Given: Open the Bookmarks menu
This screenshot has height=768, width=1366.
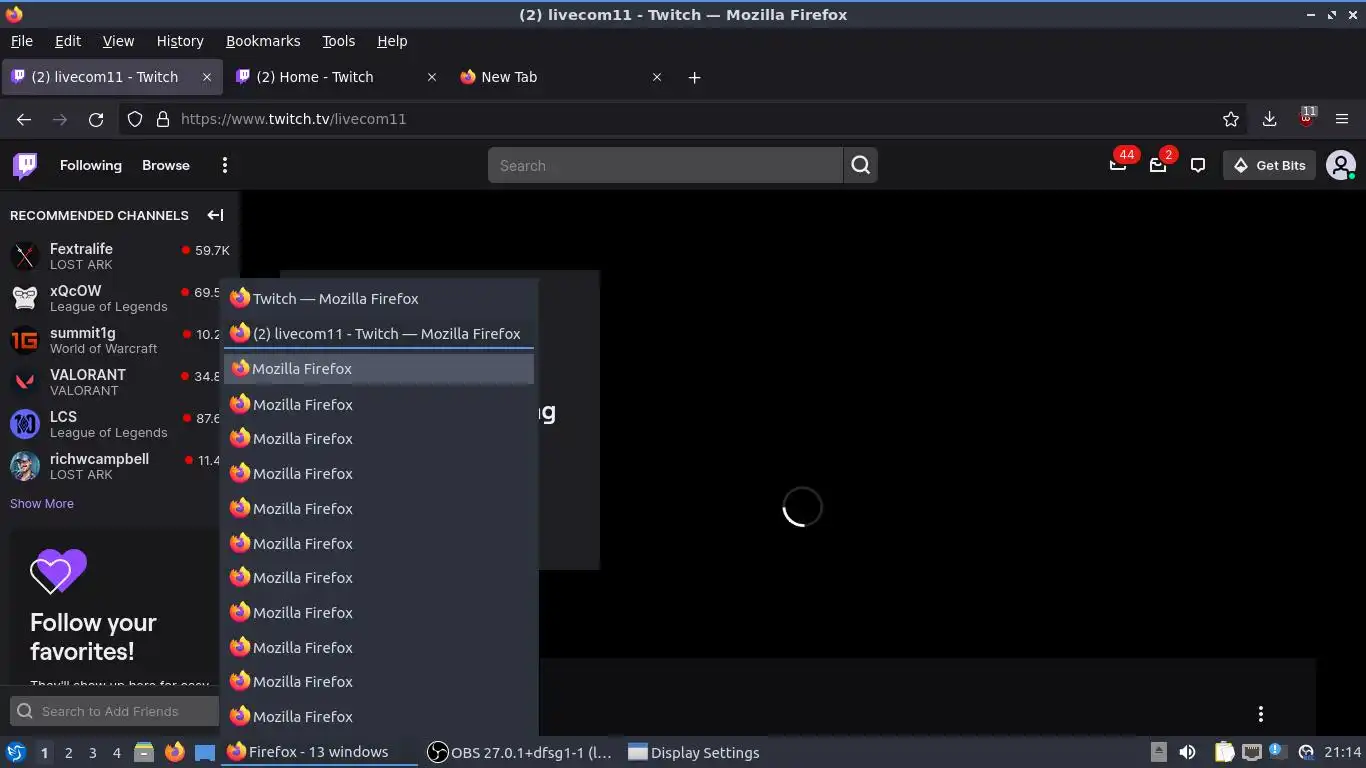Looking at the screenshot, I should click(263, 41).
